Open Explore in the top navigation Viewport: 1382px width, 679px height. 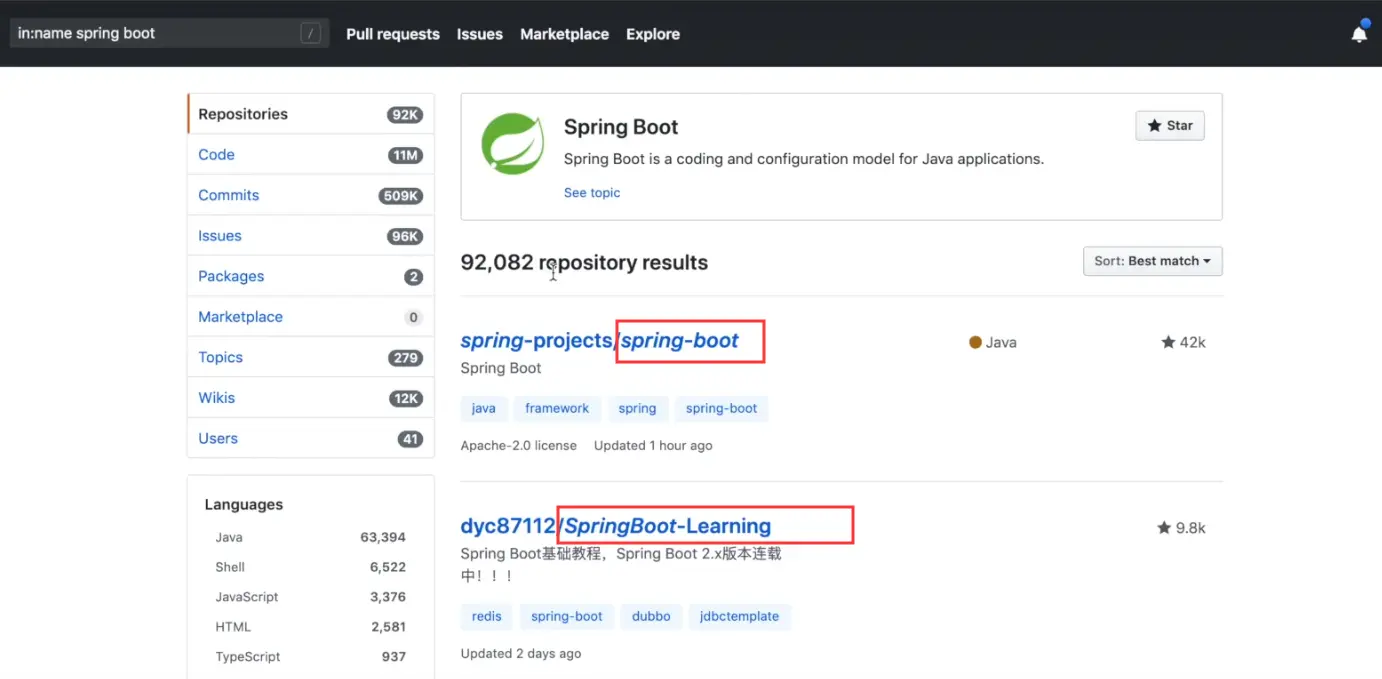pos(653,33)
